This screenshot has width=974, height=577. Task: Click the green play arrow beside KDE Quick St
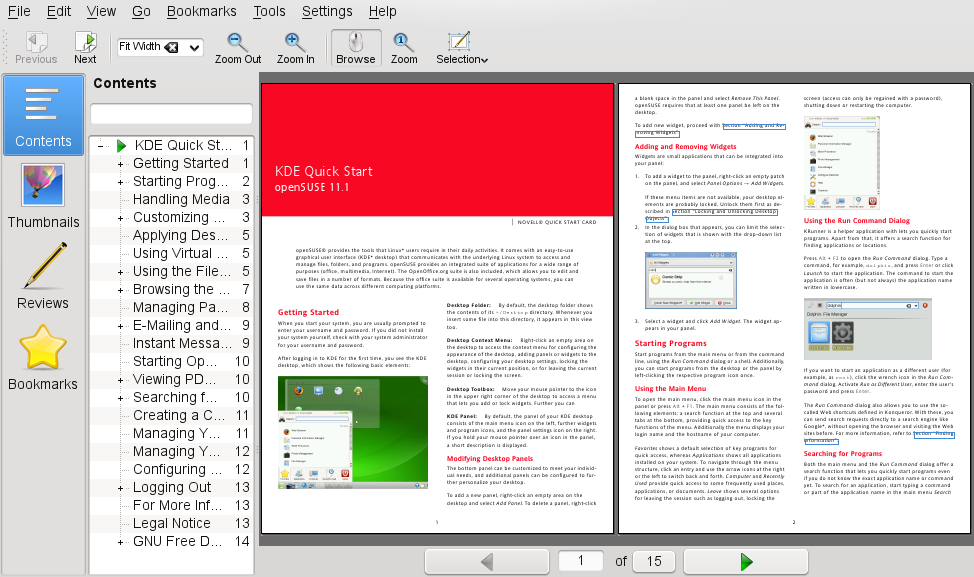(x=122, y=146)
